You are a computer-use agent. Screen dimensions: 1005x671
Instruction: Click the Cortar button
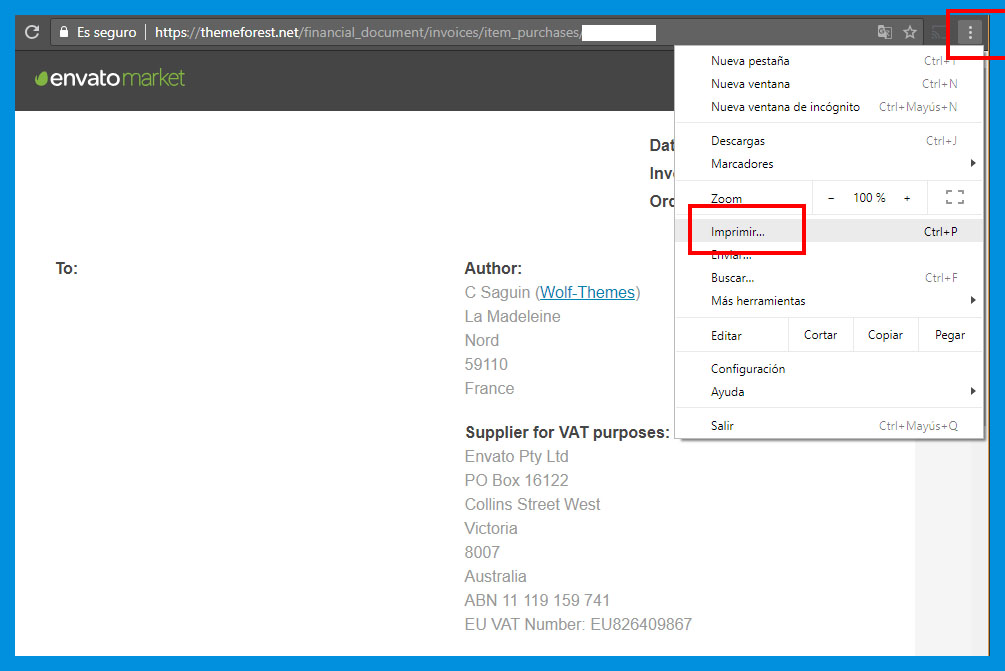pos(820,335)
